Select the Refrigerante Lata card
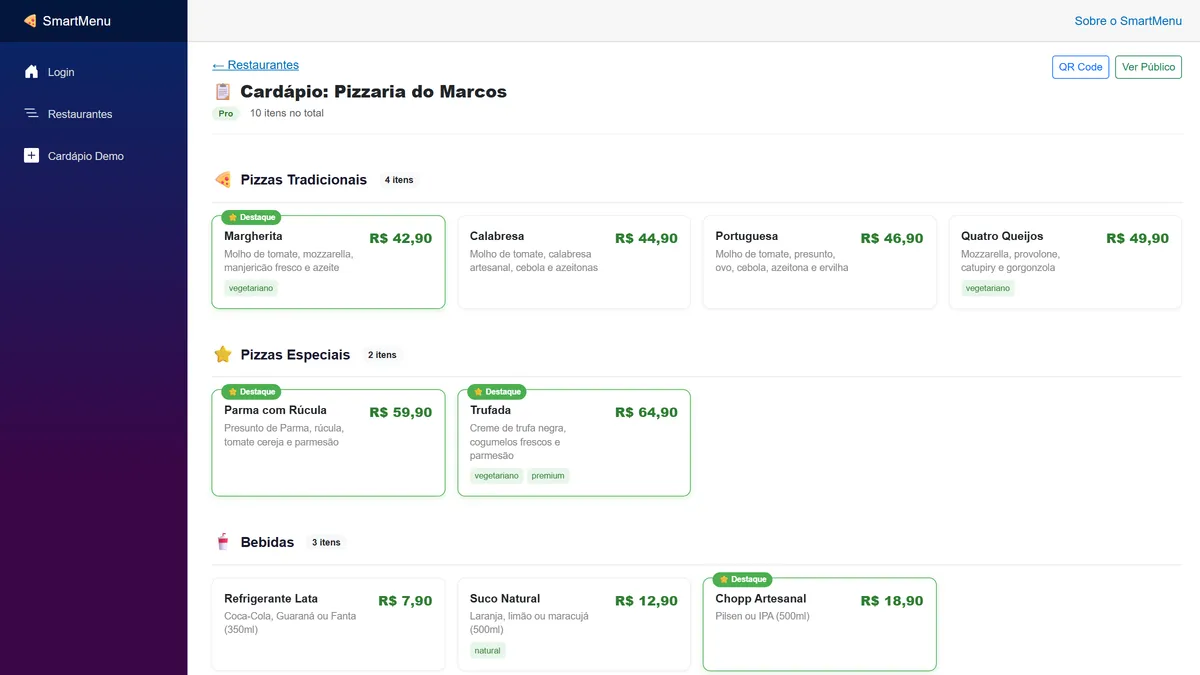This screenshot has height=675, width=1200. tap(328, 624)
